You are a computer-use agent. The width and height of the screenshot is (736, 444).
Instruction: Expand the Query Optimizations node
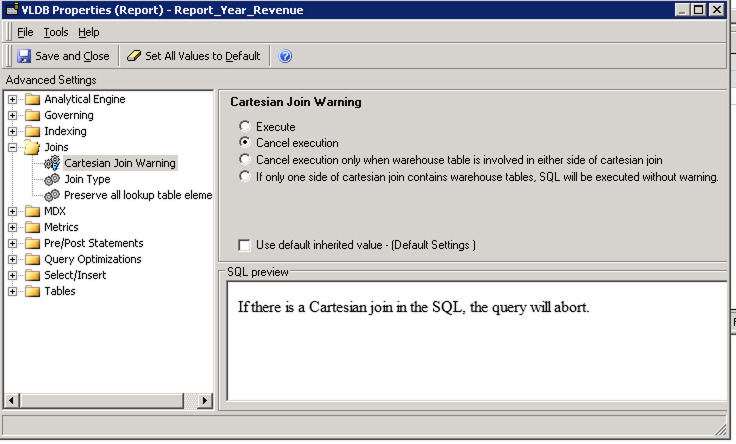point(13,259)
